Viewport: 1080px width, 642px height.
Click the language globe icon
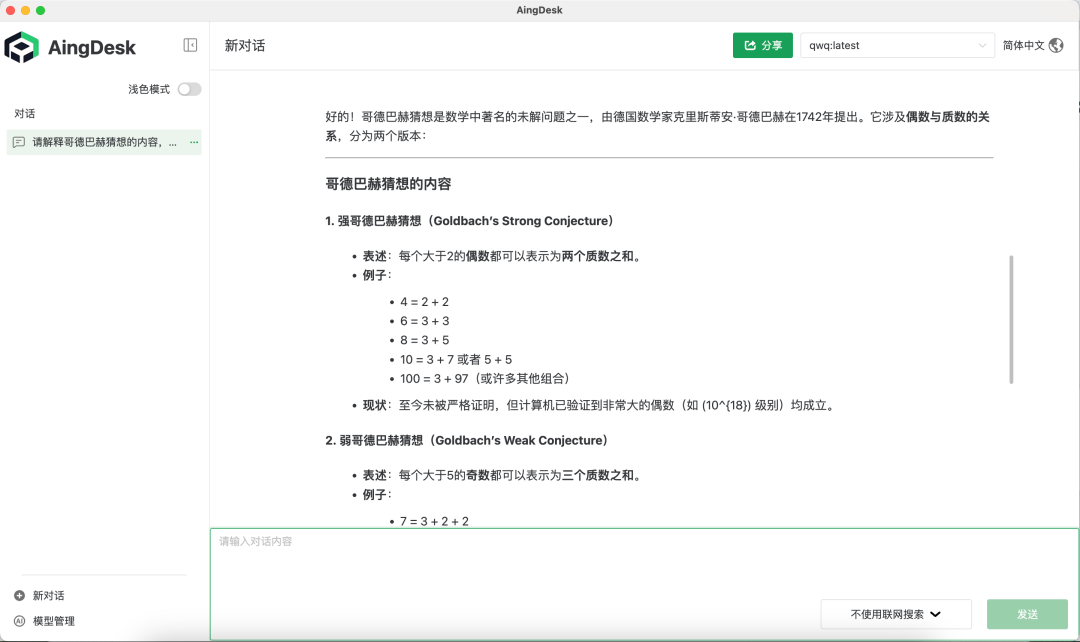point(1056,45)
